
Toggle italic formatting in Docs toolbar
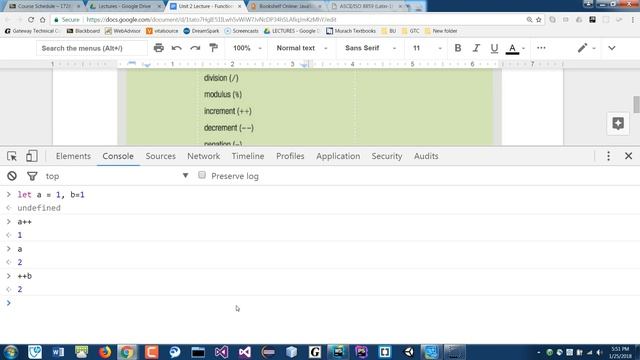(476, 48)
